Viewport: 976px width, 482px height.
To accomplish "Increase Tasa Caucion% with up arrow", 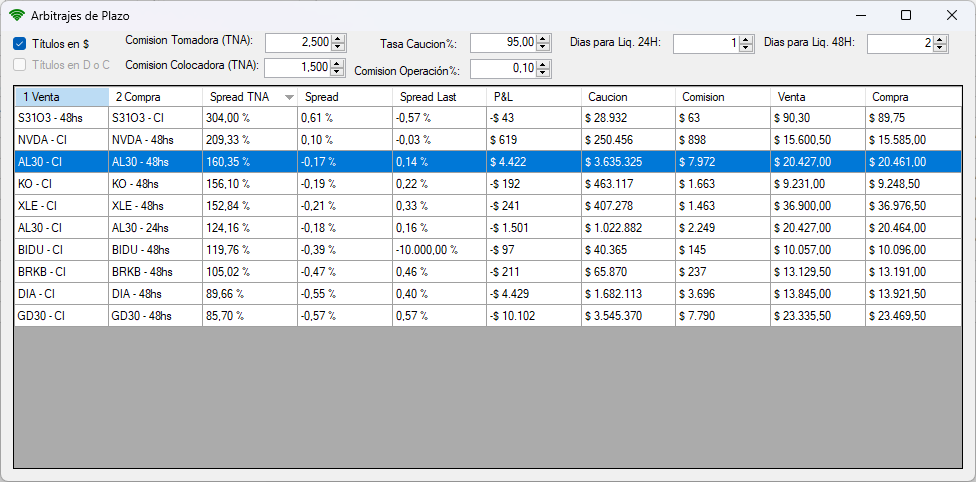I will [x=543, y=39].
